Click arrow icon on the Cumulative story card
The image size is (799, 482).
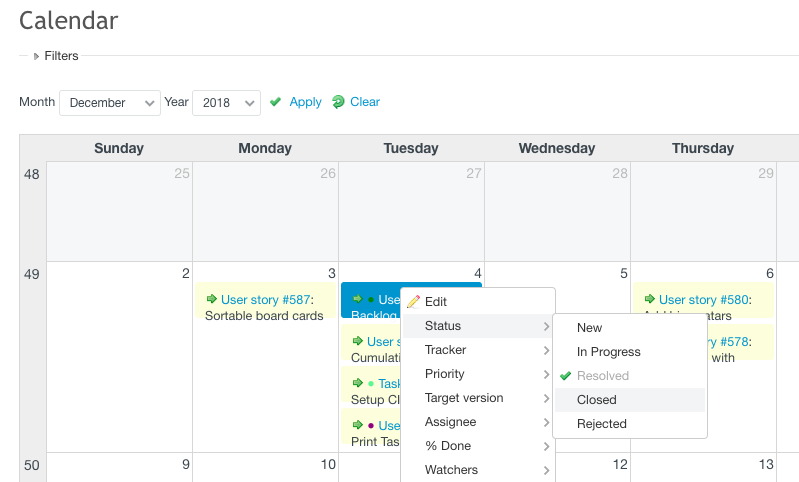tap(357, 341)
